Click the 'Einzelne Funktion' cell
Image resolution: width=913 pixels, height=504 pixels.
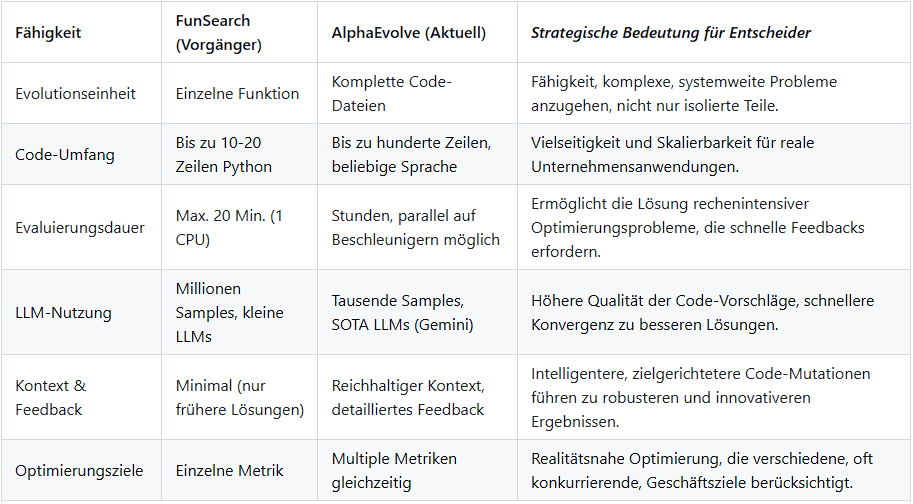tap(237, 93)
